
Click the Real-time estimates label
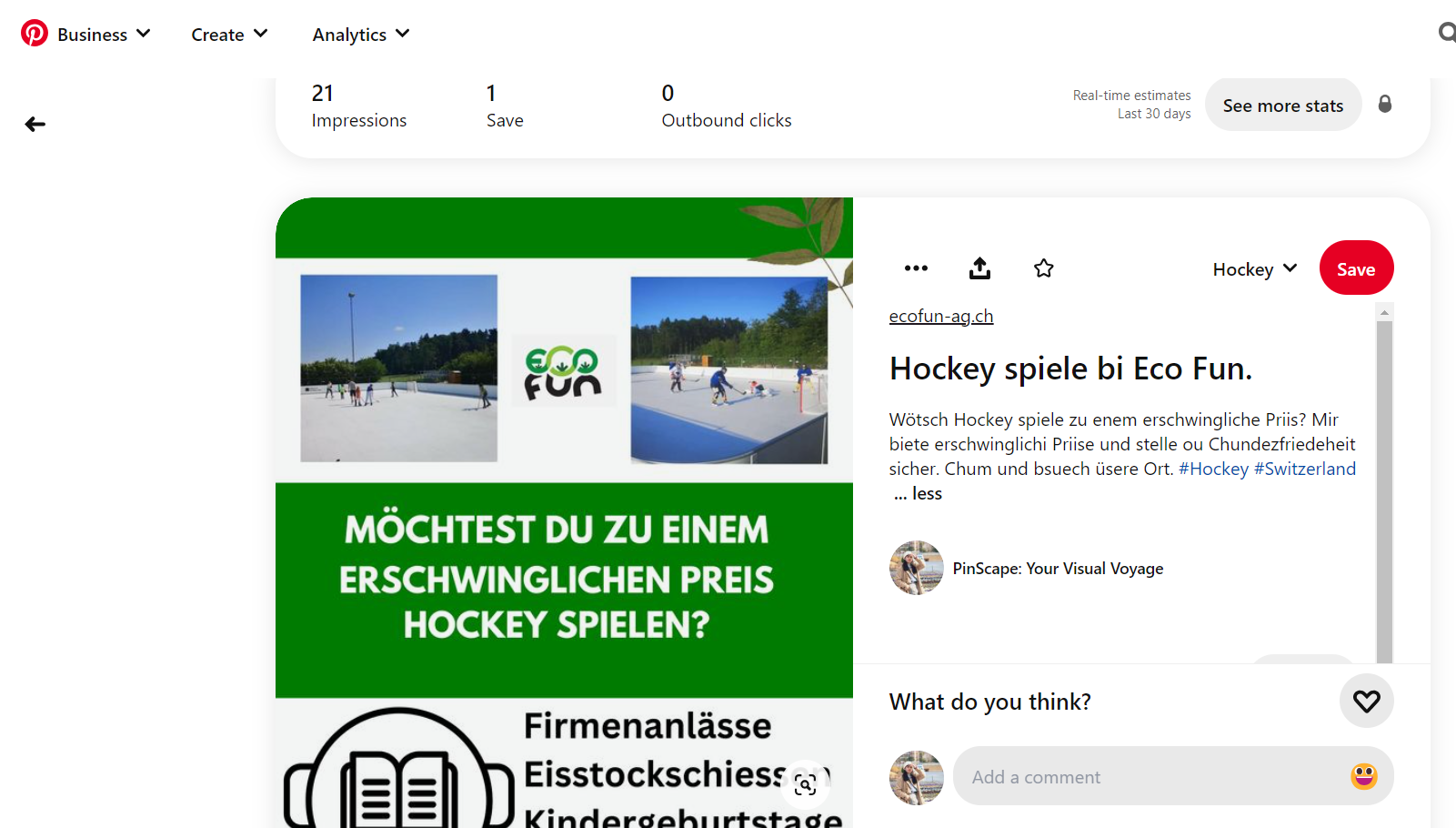[1132, 96]
